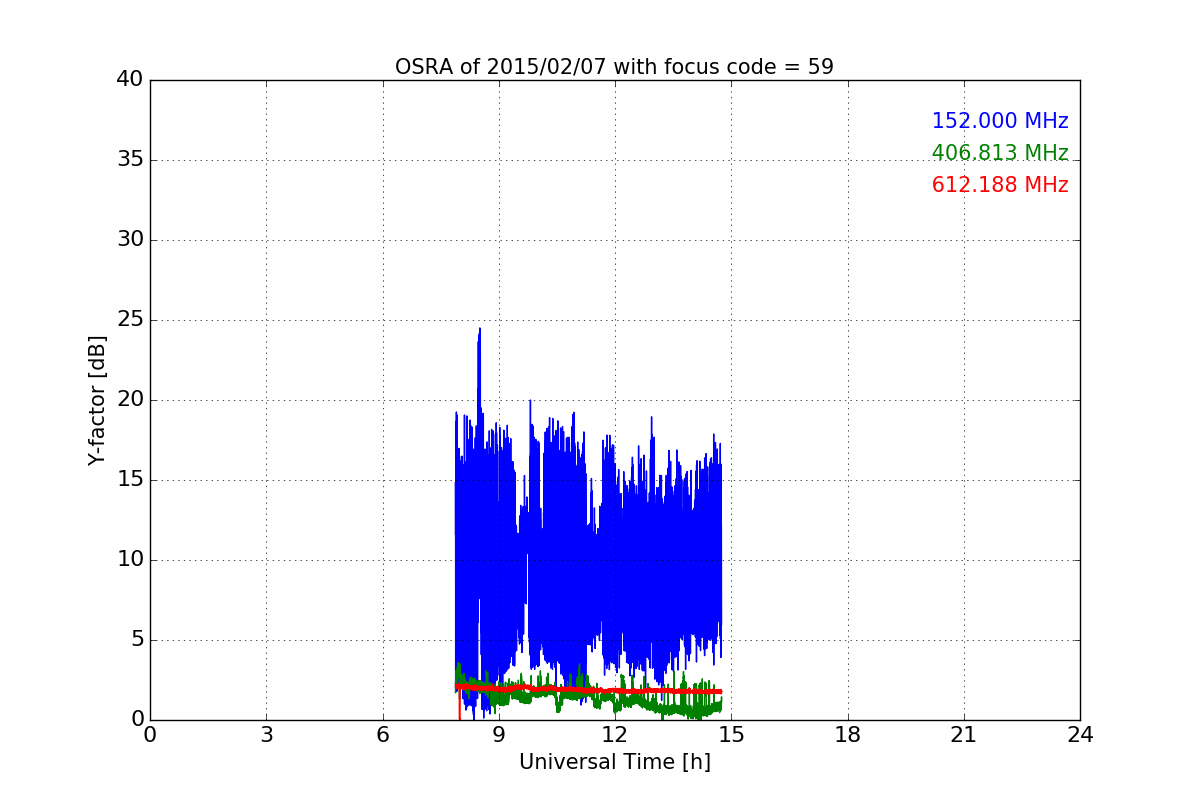Screen dimensions: 1200x800
Task: Click y-axis tick label 40
Action: 130,80
